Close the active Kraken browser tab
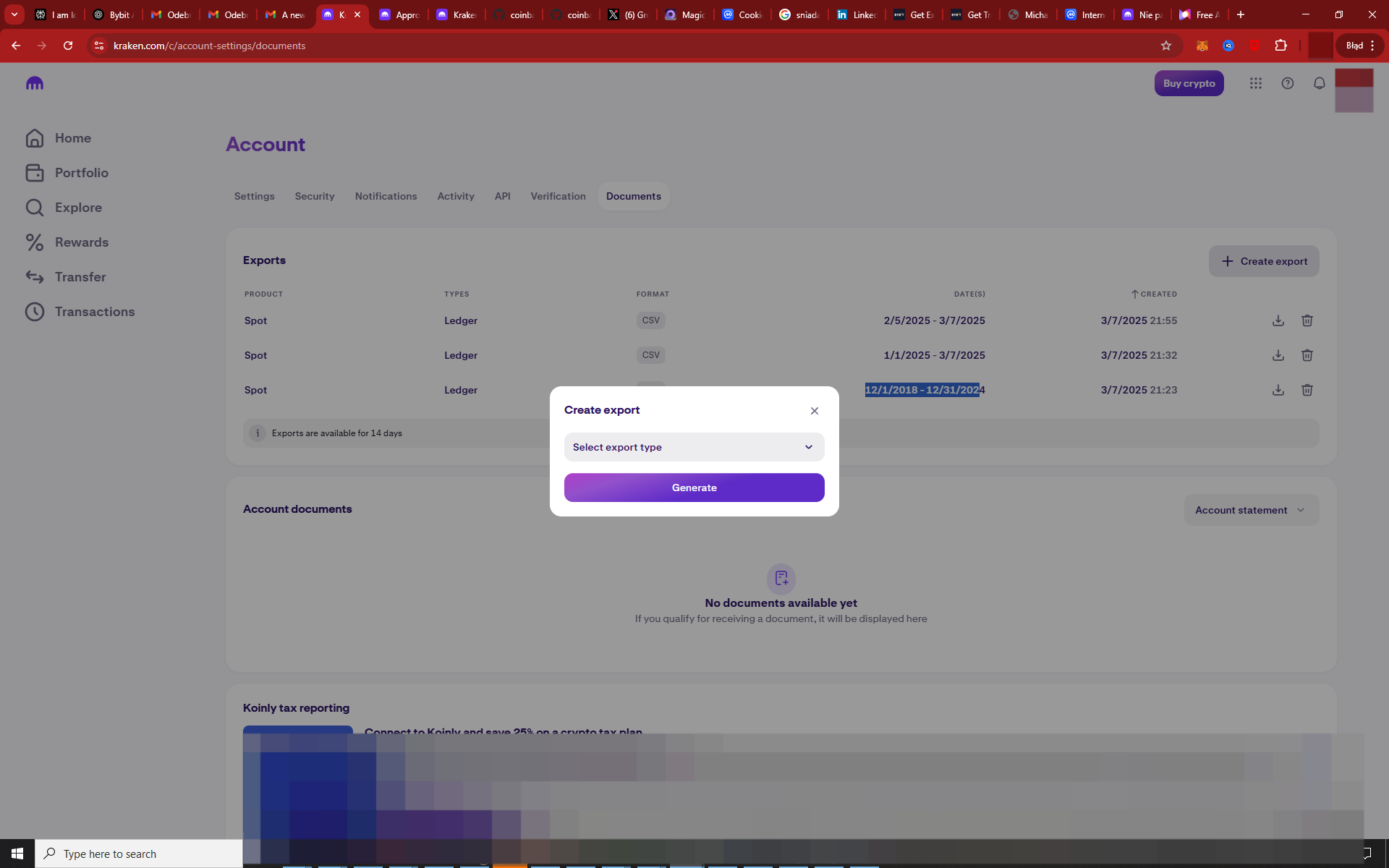The image size is (1389, 868). (x=357, y=14)
